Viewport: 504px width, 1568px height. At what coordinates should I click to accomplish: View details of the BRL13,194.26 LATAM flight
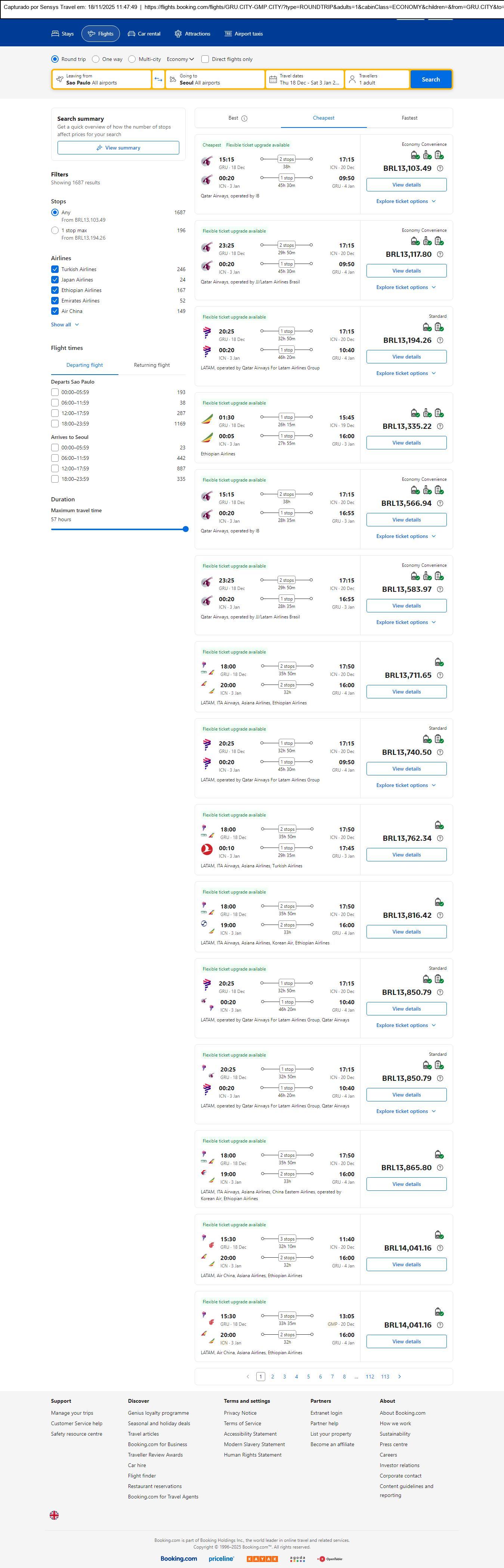(406, 357)
